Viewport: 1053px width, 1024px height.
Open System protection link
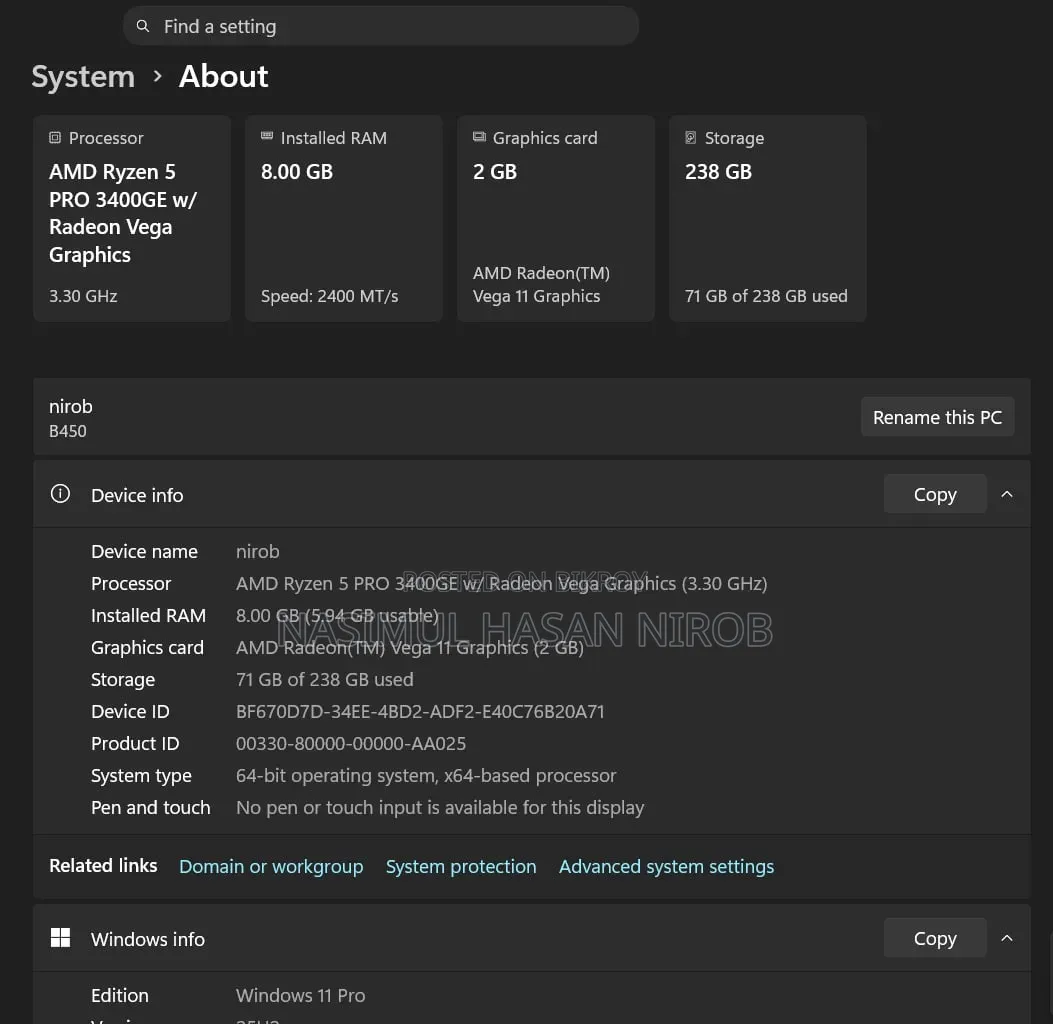(x=461, y=866)
